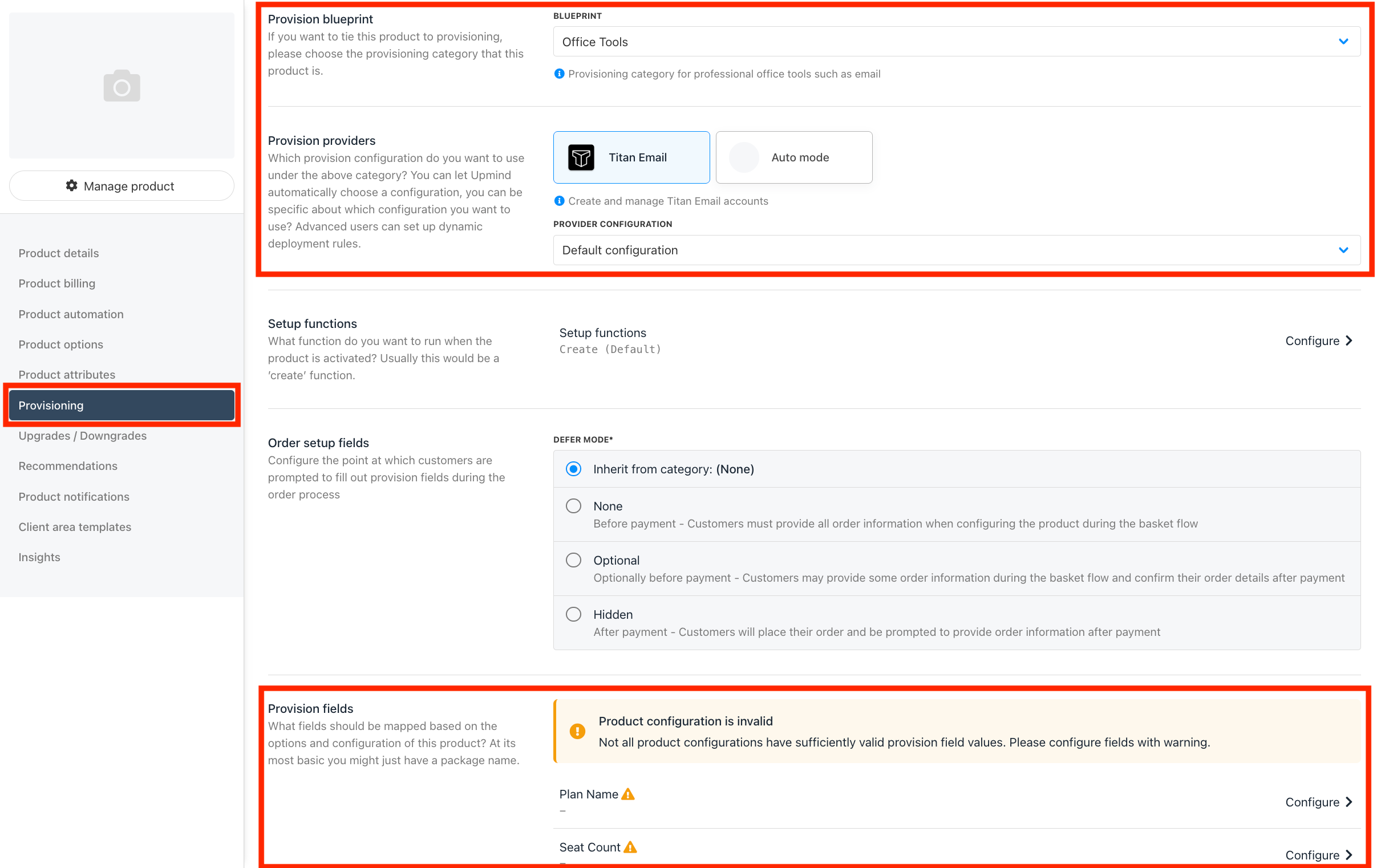Click info icon beside Titan Email accounts text
The height and width of the screenshot is (868, 1385).
pyautogui.click(x=559, y=201)
